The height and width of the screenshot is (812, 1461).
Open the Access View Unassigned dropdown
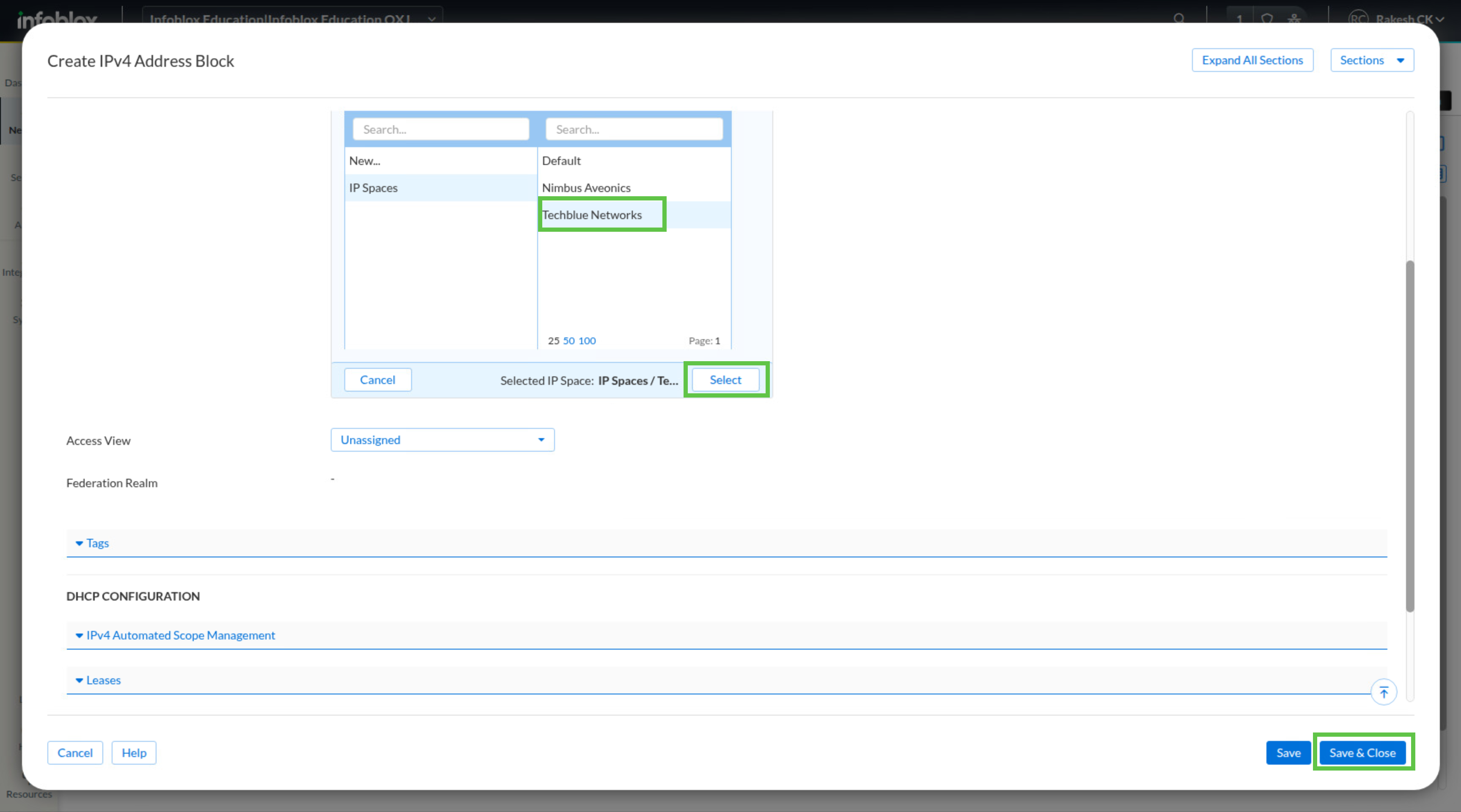click(x=442, y=440)
